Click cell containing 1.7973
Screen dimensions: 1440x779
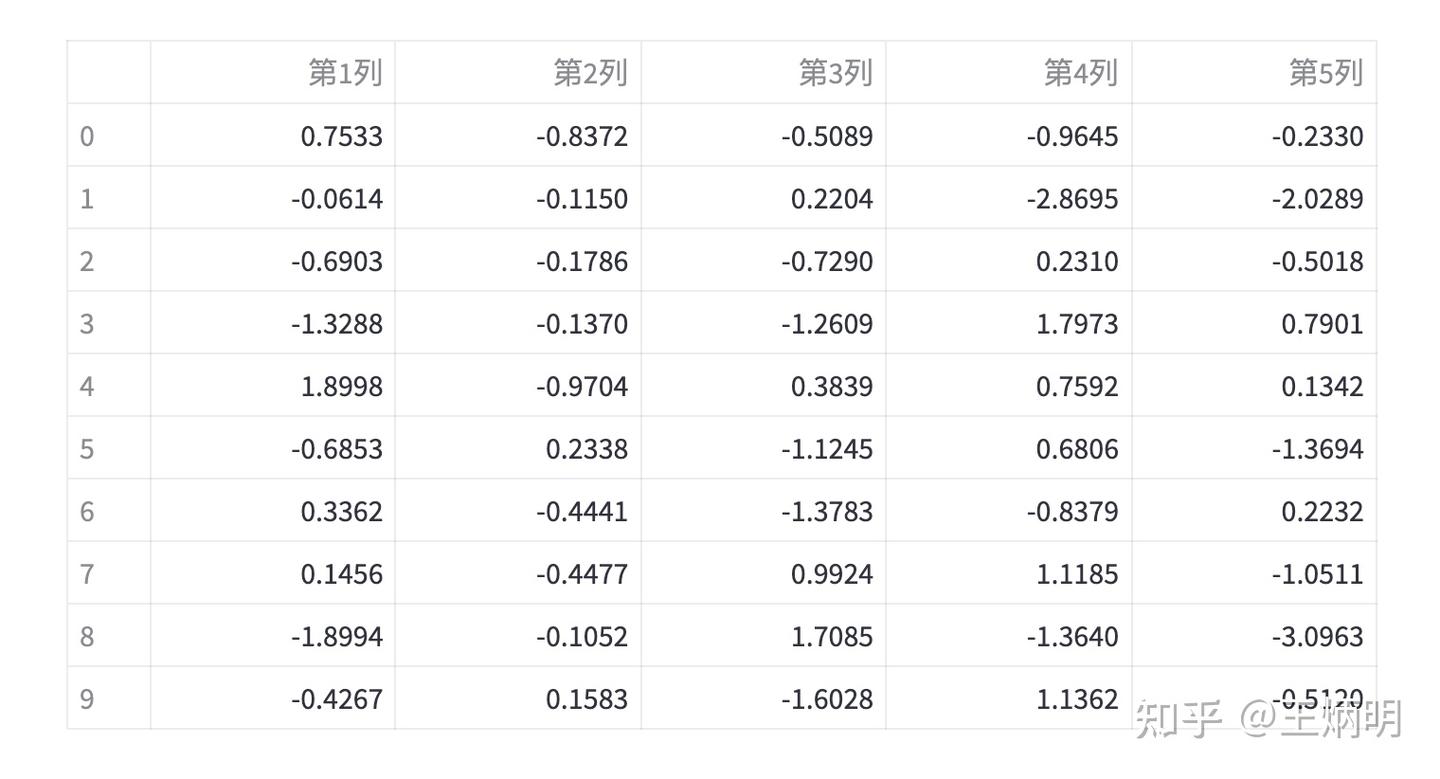[x=1009, y=323]
